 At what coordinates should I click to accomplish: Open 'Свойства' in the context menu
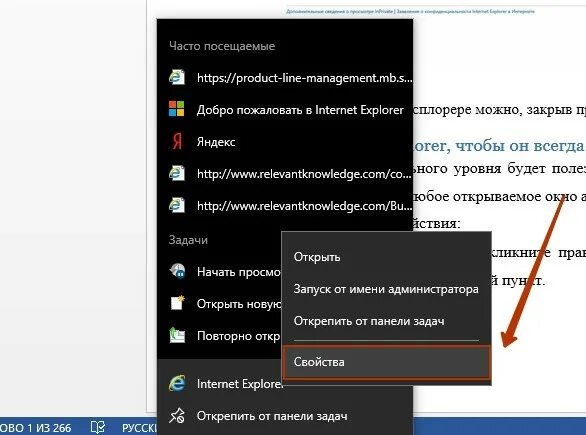tap(386, 362)
